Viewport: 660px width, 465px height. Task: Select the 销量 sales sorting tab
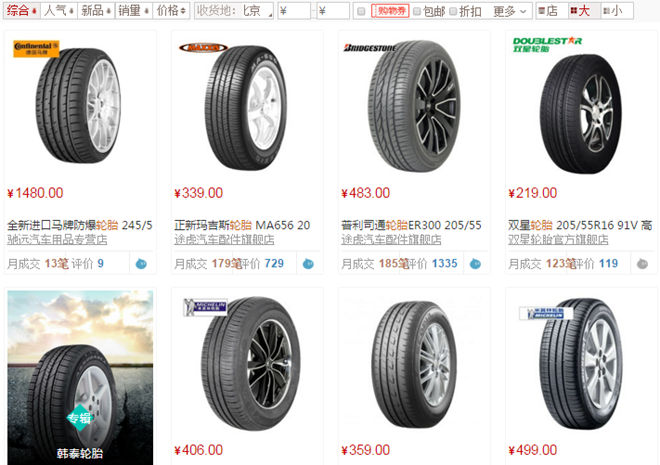[134, 11]
